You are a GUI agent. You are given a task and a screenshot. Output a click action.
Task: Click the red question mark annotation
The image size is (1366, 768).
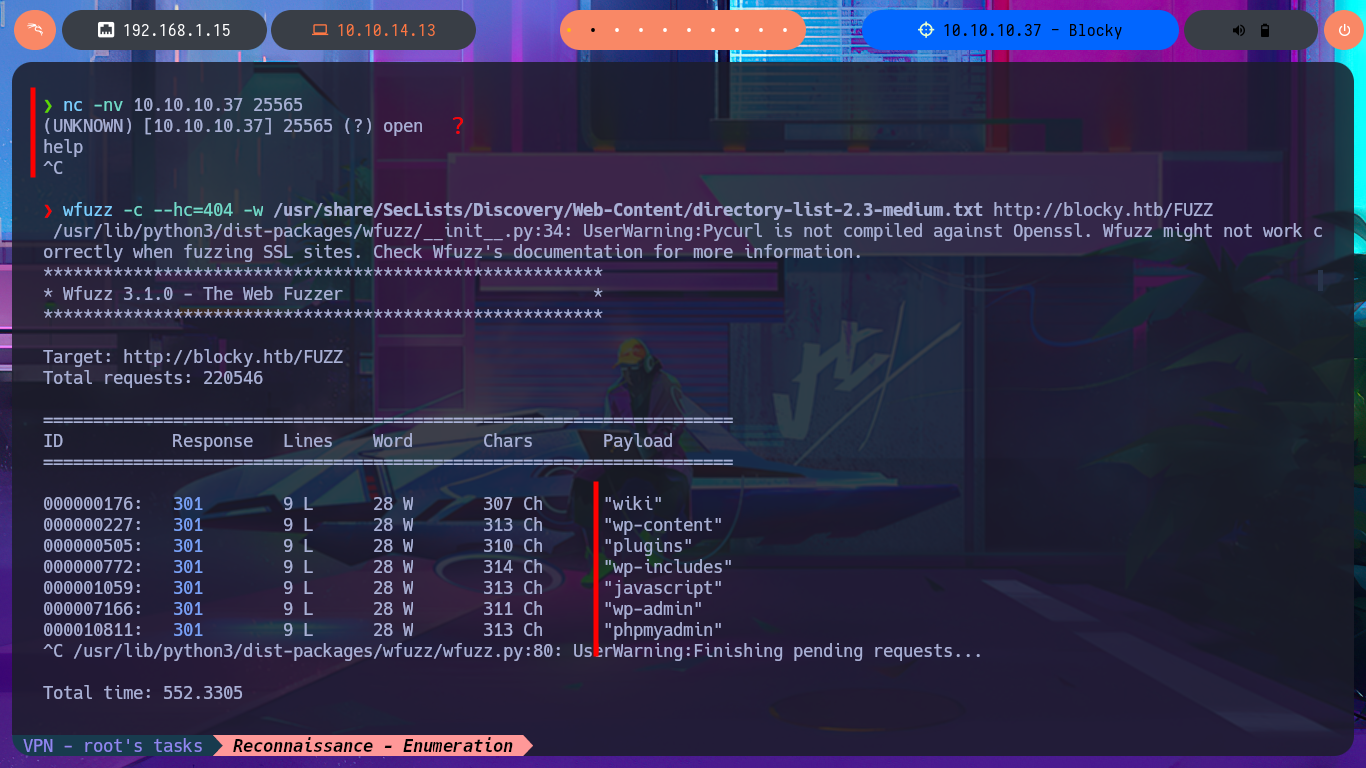[x=458, y=126]
